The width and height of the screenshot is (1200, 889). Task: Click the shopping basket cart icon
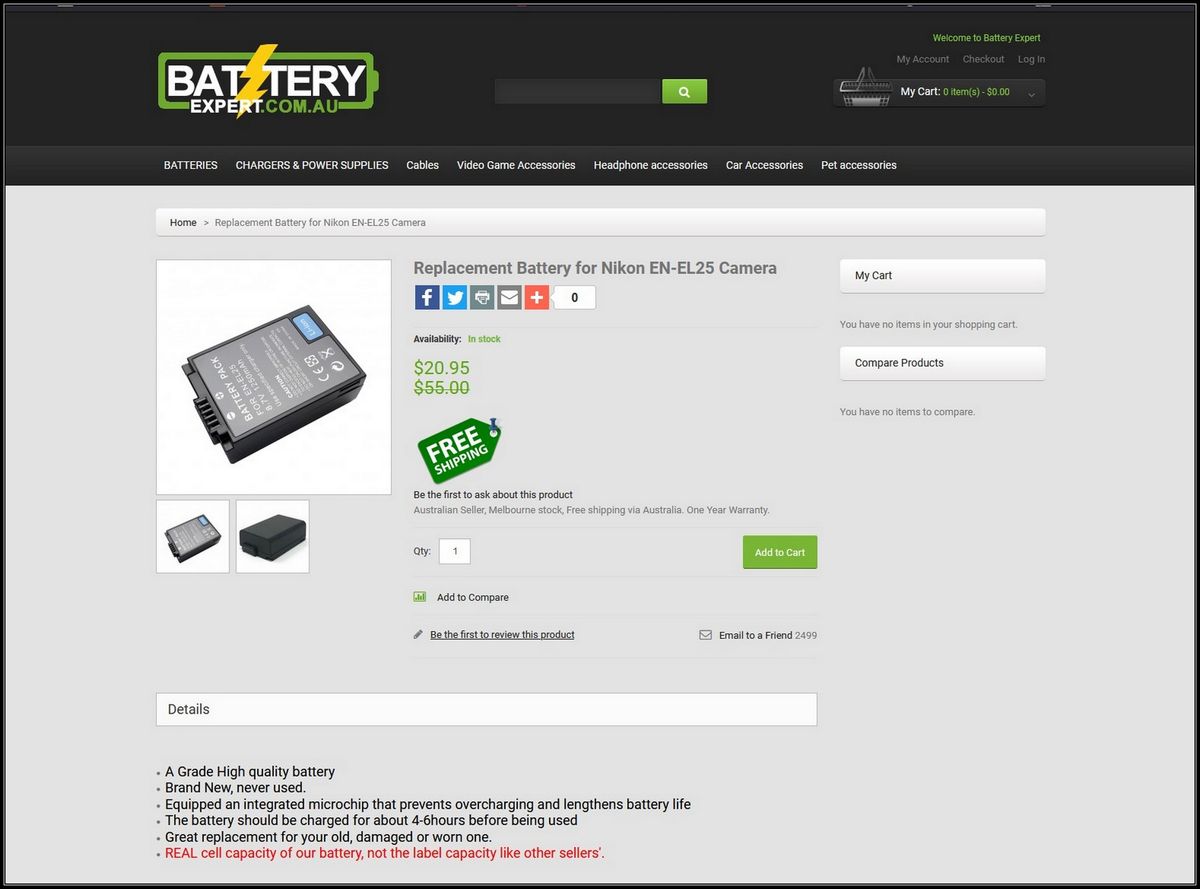click(x=865, y=88)
